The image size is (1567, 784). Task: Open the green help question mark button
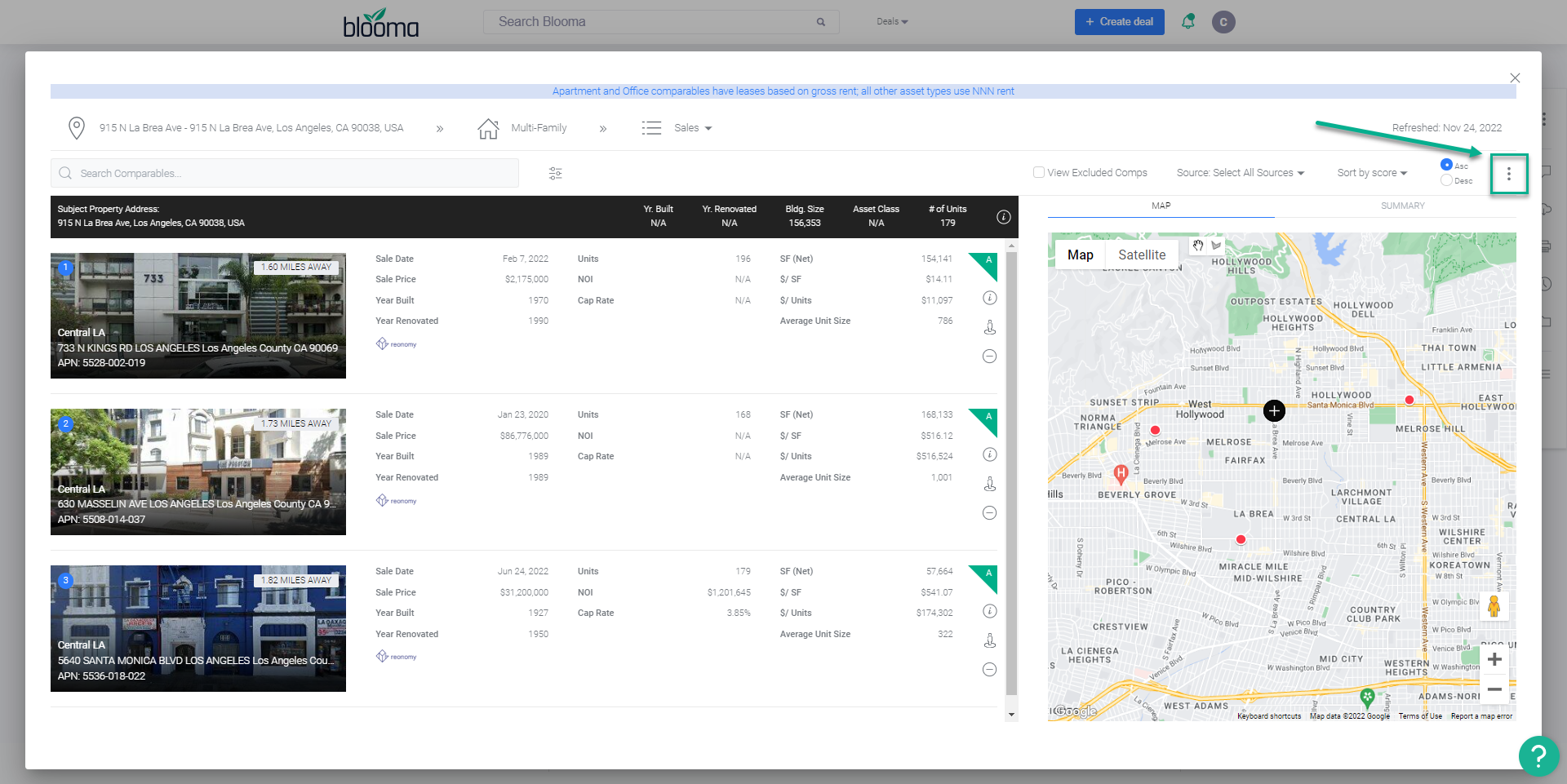coord(1538,755)
